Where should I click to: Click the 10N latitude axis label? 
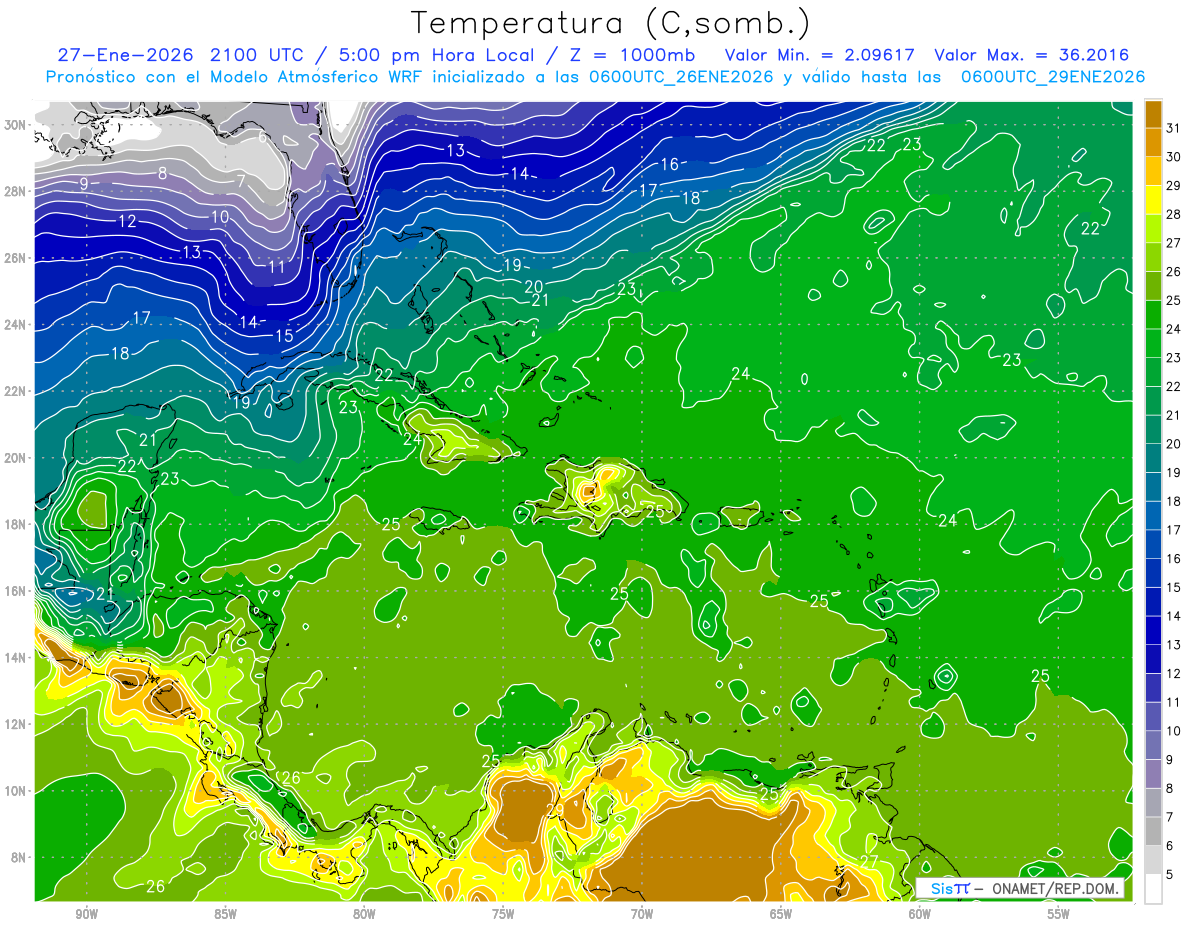point(16,791)
